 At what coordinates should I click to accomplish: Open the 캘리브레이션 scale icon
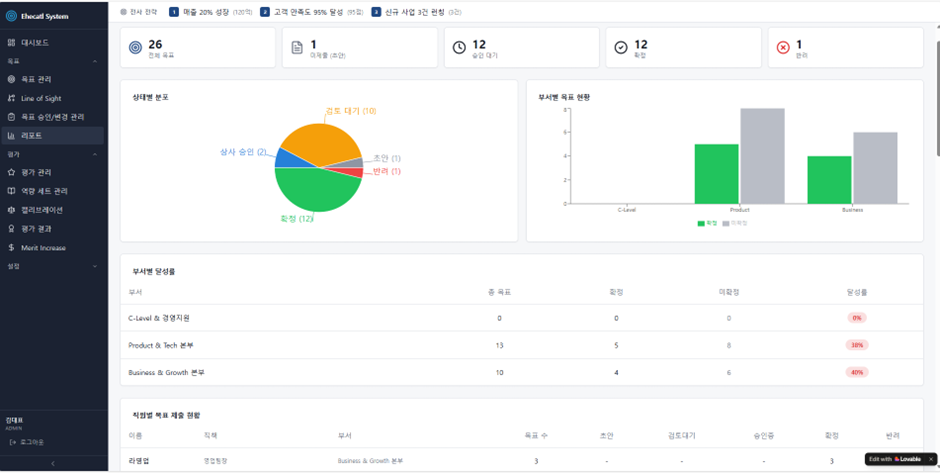tap(11, 210)
